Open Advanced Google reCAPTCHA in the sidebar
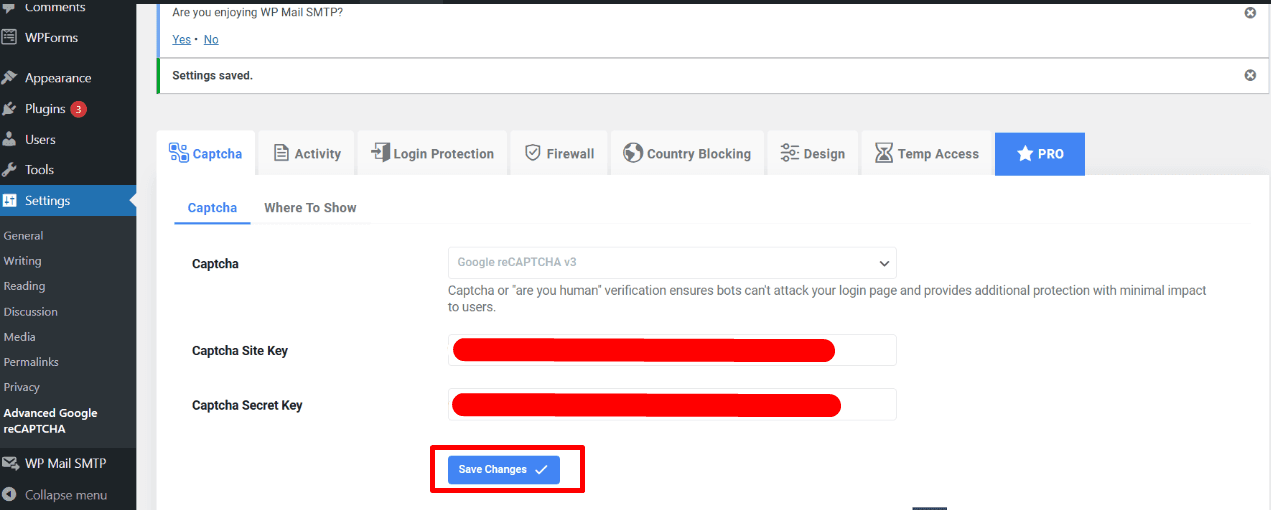This screenshot has width=1271, height=510. pos(50,421)
